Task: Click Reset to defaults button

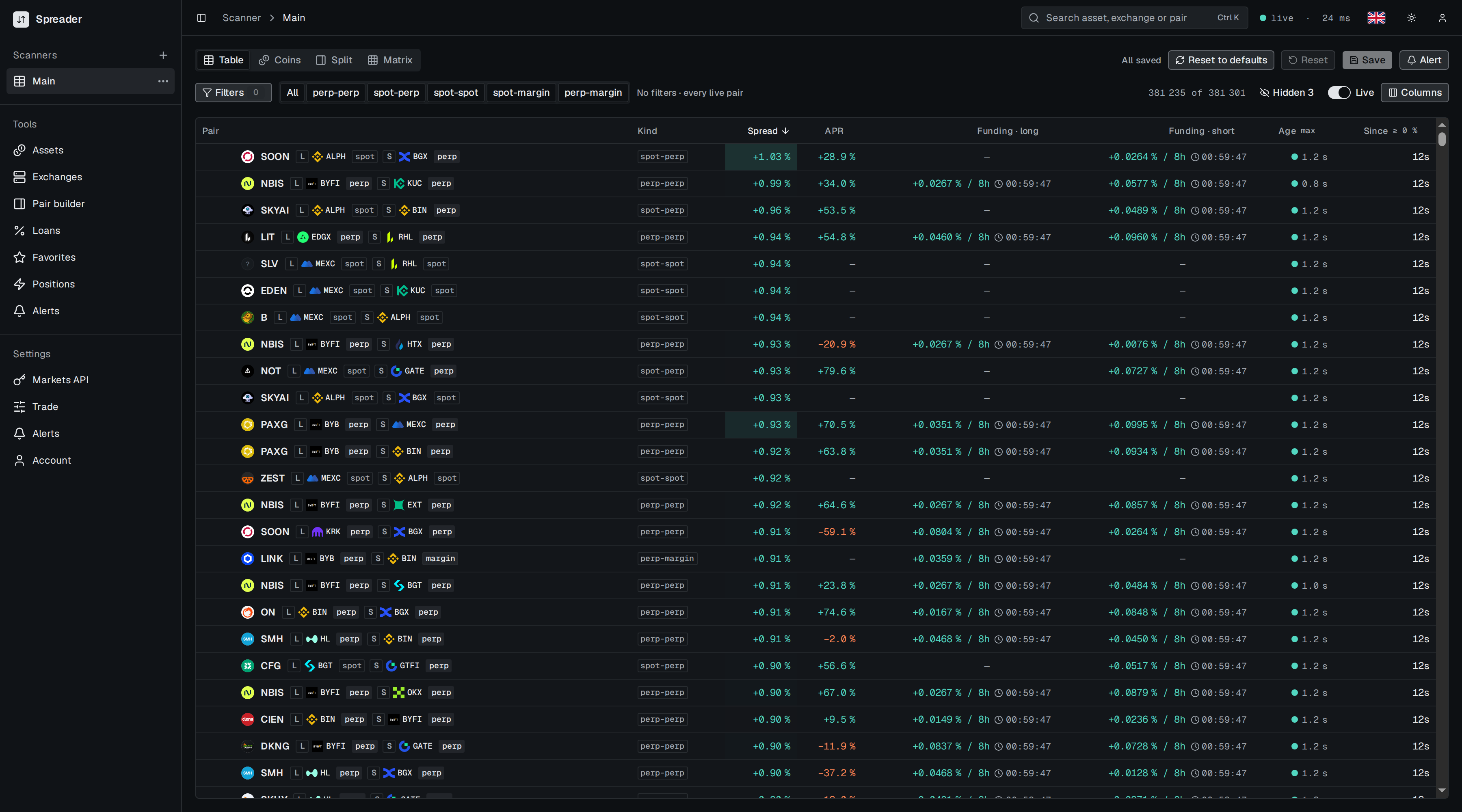Action: (x=1221, y=60)
